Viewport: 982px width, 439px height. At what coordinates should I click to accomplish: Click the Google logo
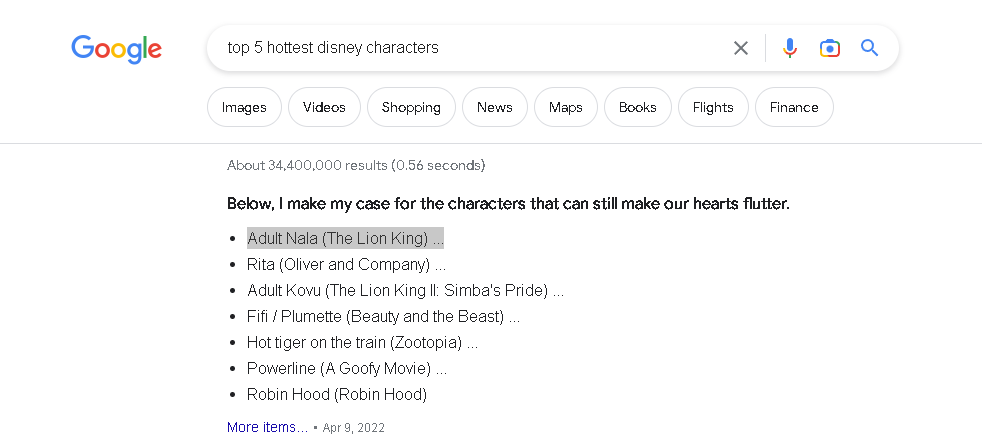(116, 48)
